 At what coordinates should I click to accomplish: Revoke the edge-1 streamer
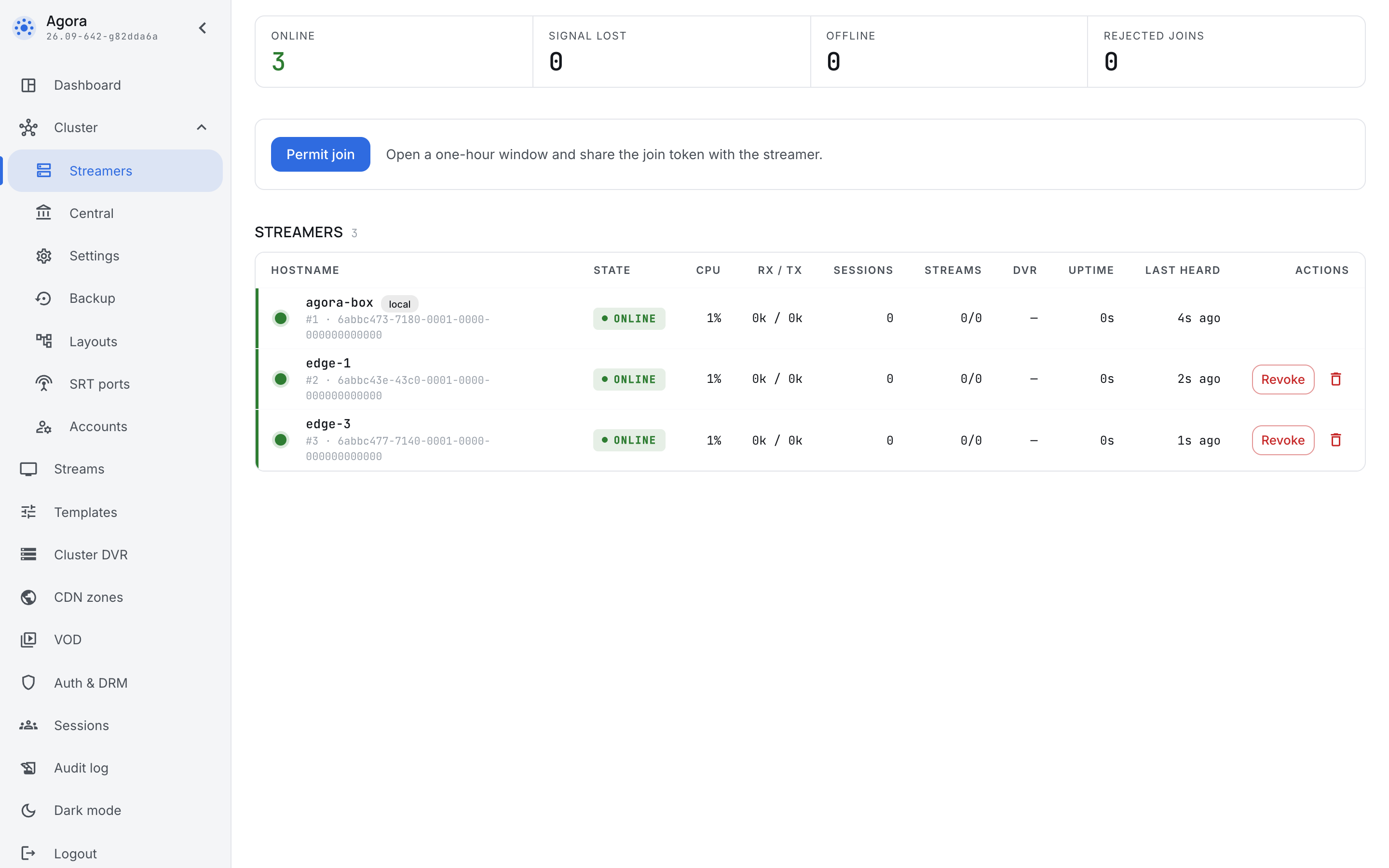[1283, 380]
